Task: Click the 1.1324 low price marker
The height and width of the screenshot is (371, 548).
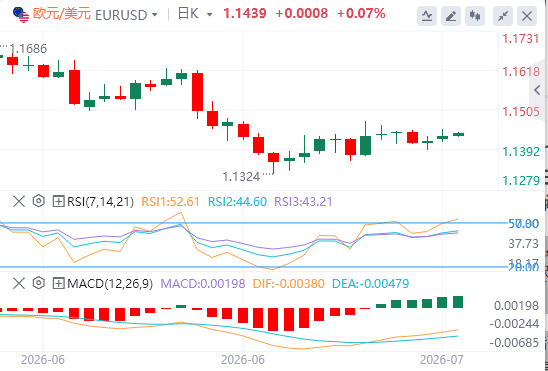Action: click(x=241, y=177)
